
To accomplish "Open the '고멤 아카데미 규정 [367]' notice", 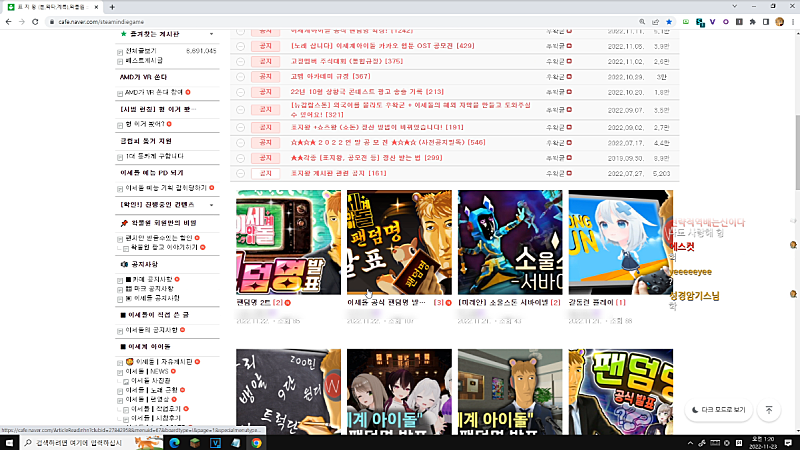I will (x=330, y=77).
